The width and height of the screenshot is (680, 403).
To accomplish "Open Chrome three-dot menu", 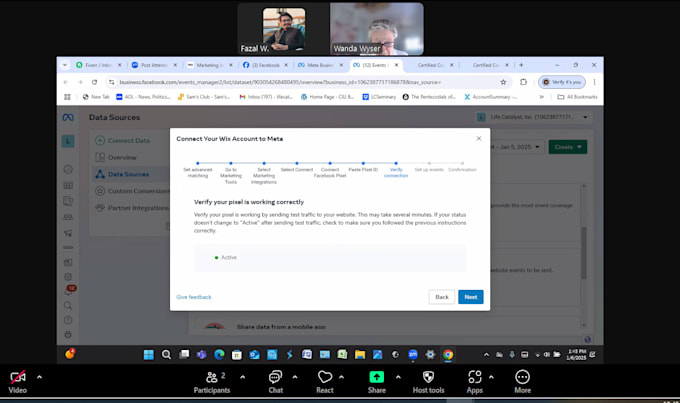I will point(595,82).
